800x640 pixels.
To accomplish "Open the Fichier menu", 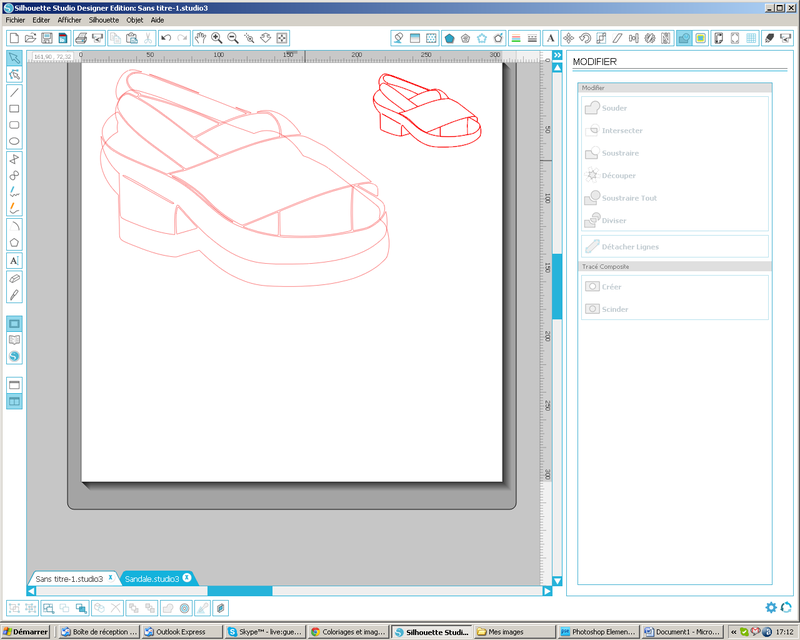I will (15, 20).
